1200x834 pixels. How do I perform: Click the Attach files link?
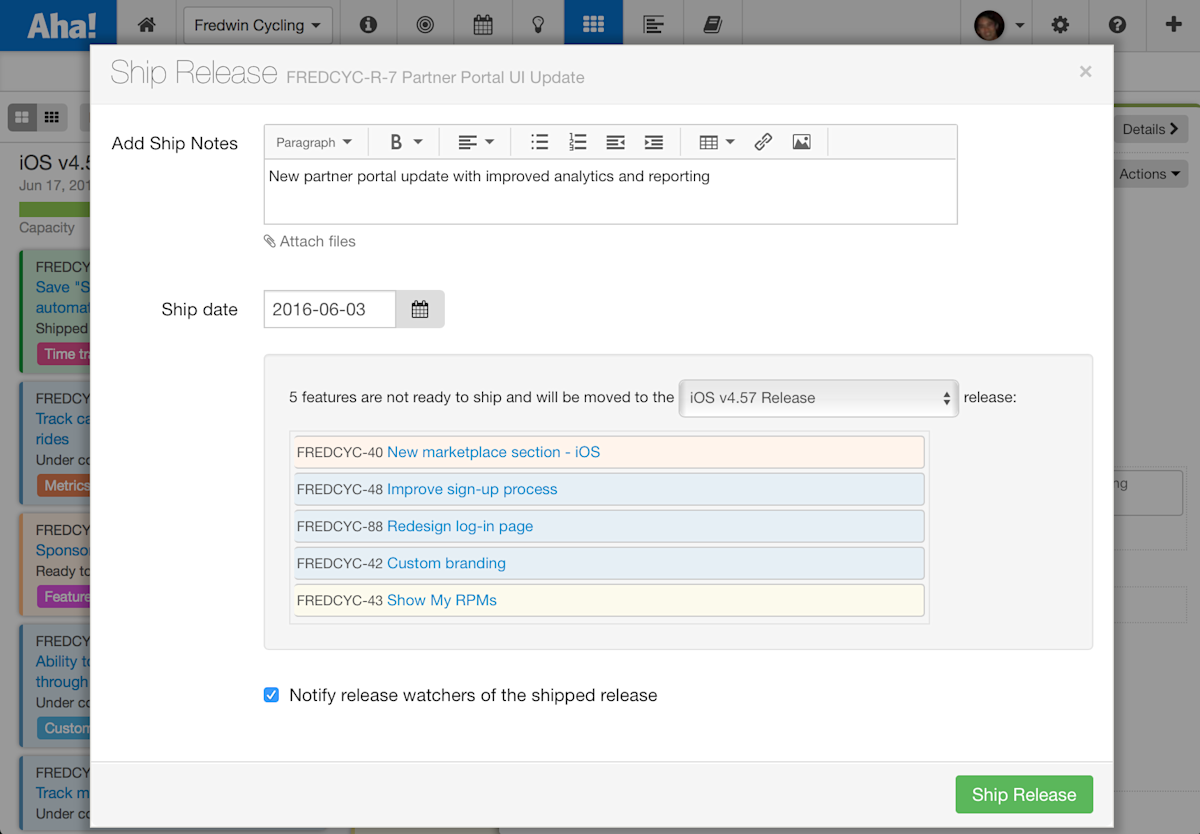tap(310, 241)
